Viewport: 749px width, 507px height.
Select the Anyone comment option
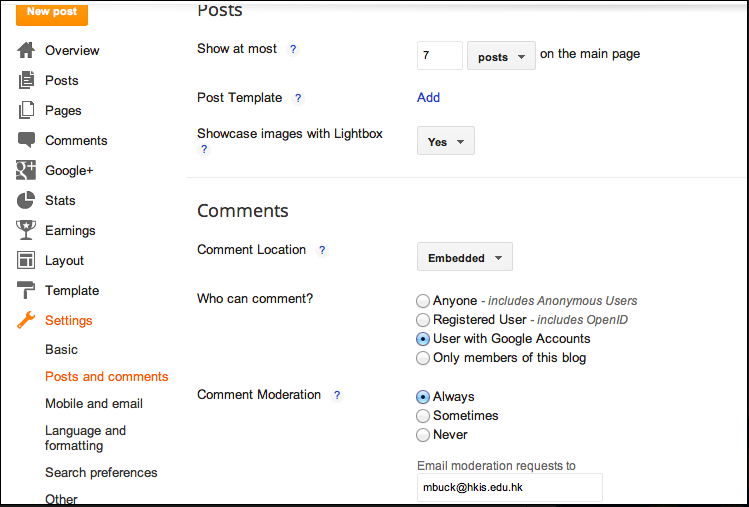[x=424, y=301]
